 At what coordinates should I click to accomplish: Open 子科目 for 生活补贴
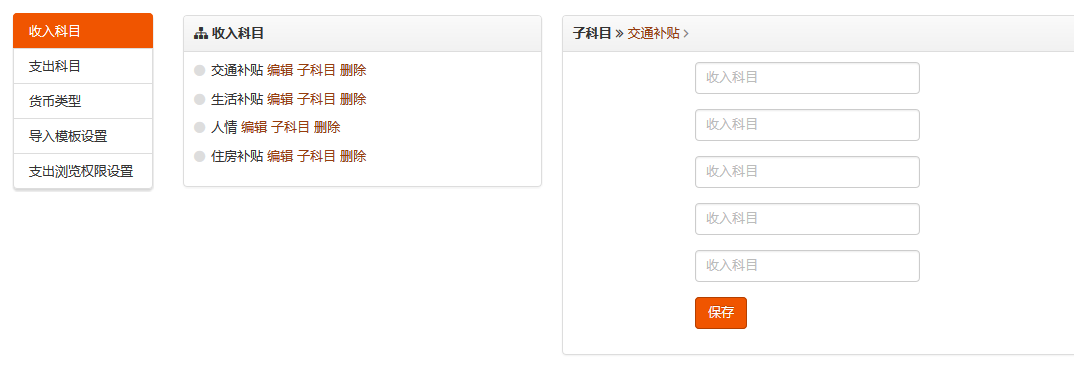[x=316, y=99]
